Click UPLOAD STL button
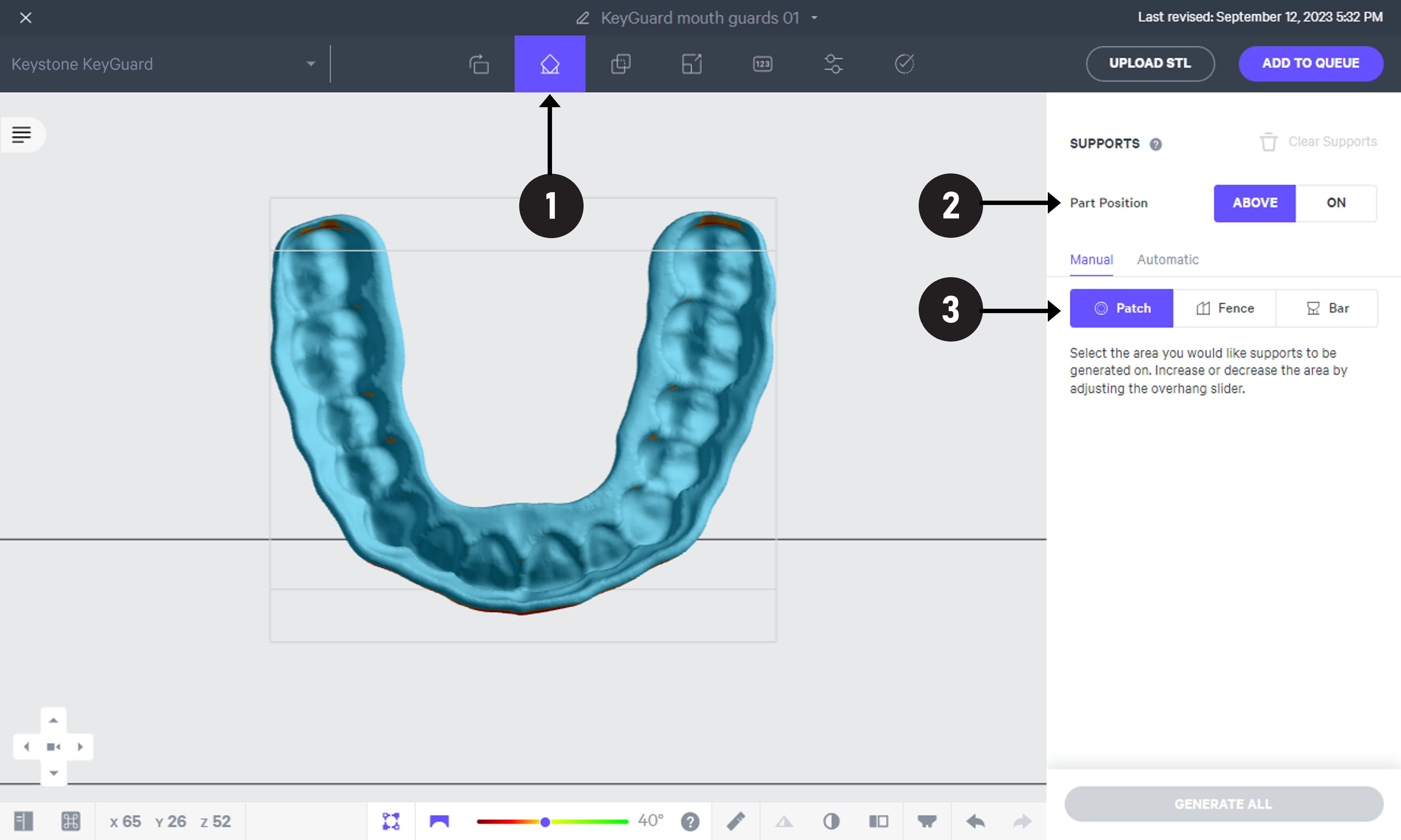 coord(1150,63)
